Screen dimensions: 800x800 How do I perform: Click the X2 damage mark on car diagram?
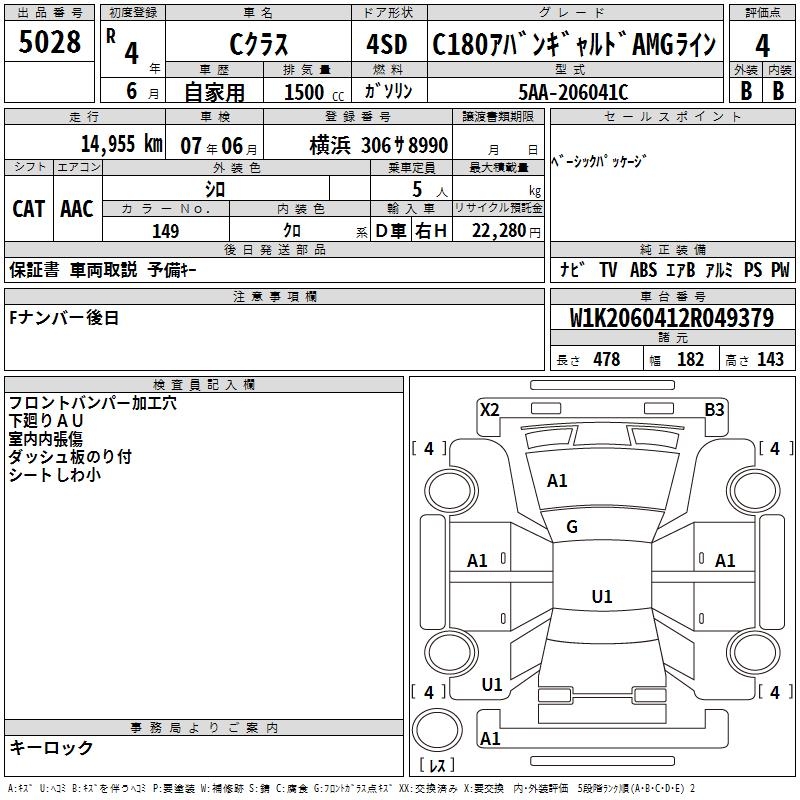click(x=489, y=409)
